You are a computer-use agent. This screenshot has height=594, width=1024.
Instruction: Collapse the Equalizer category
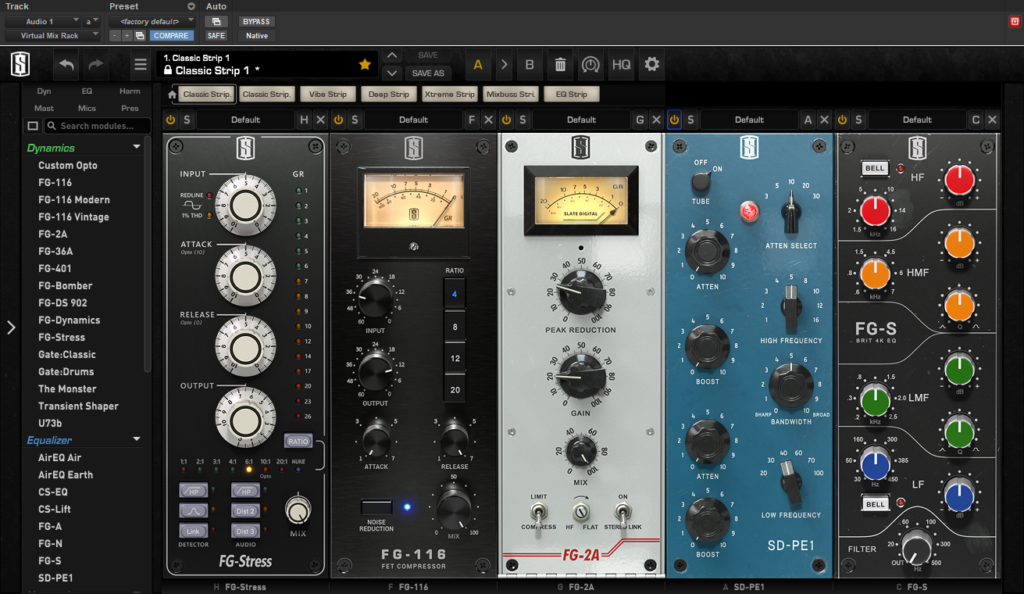(136, 439)
